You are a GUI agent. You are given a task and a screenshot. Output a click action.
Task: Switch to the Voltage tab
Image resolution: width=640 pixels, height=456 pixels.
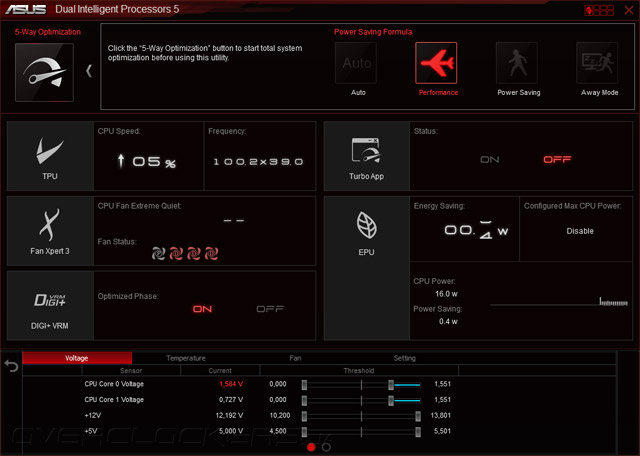[77, 358]
